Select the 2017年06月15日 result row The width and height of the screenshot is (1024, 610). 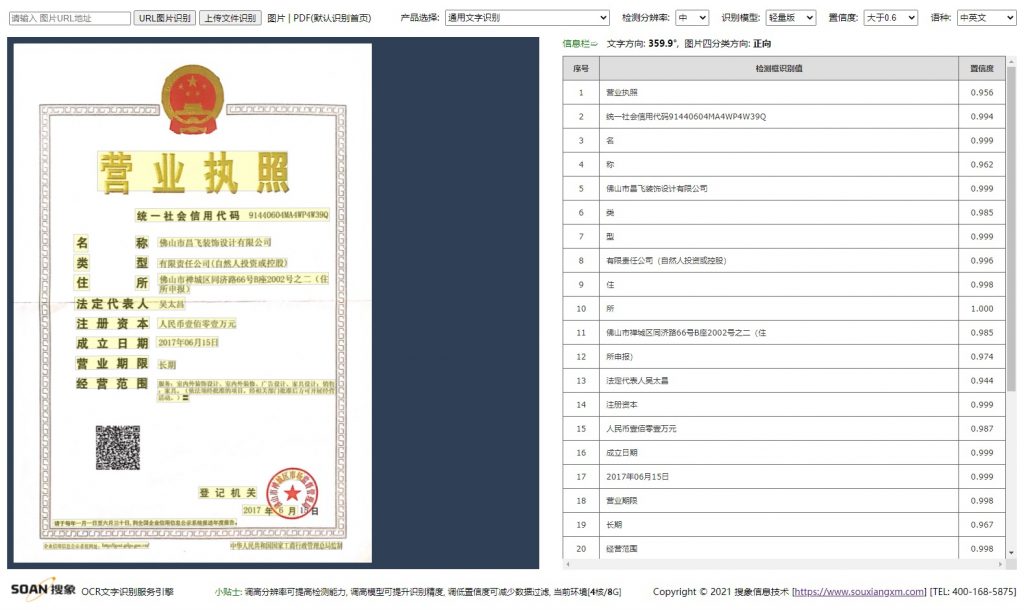pyautogui.click(x=784, y=477)
